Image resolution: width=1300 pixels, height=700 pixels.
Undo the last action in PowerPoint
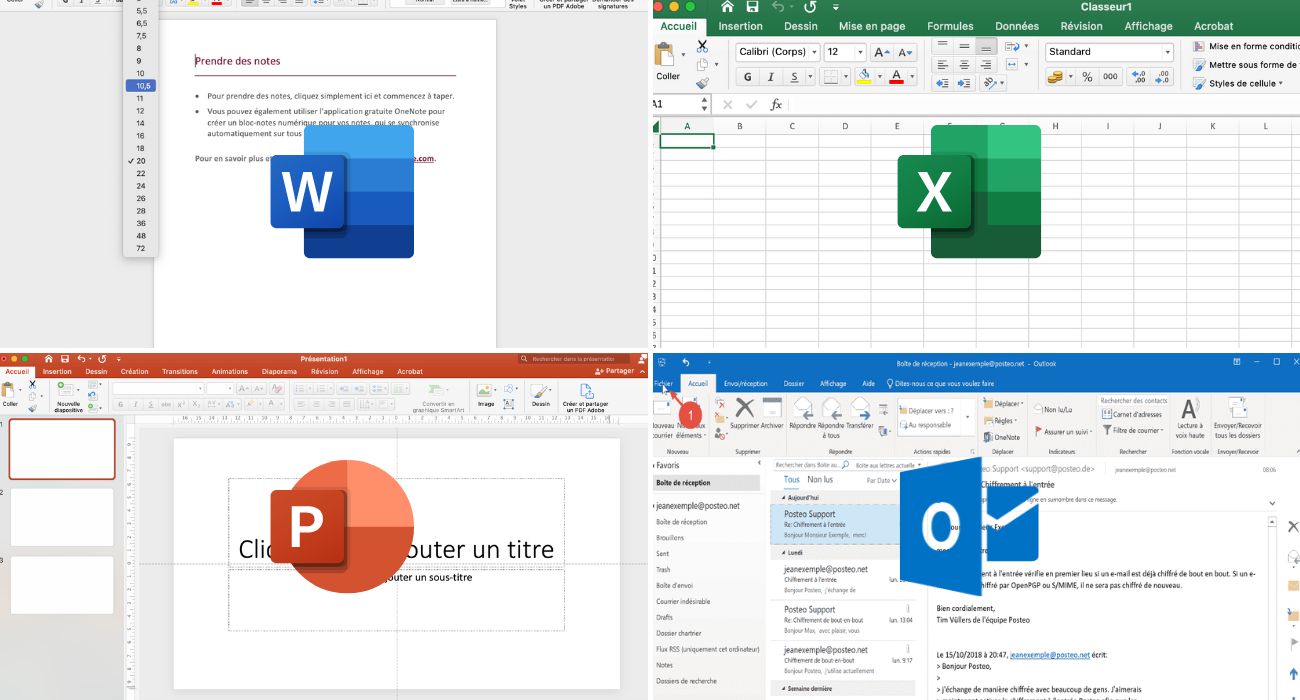point(82,358)
